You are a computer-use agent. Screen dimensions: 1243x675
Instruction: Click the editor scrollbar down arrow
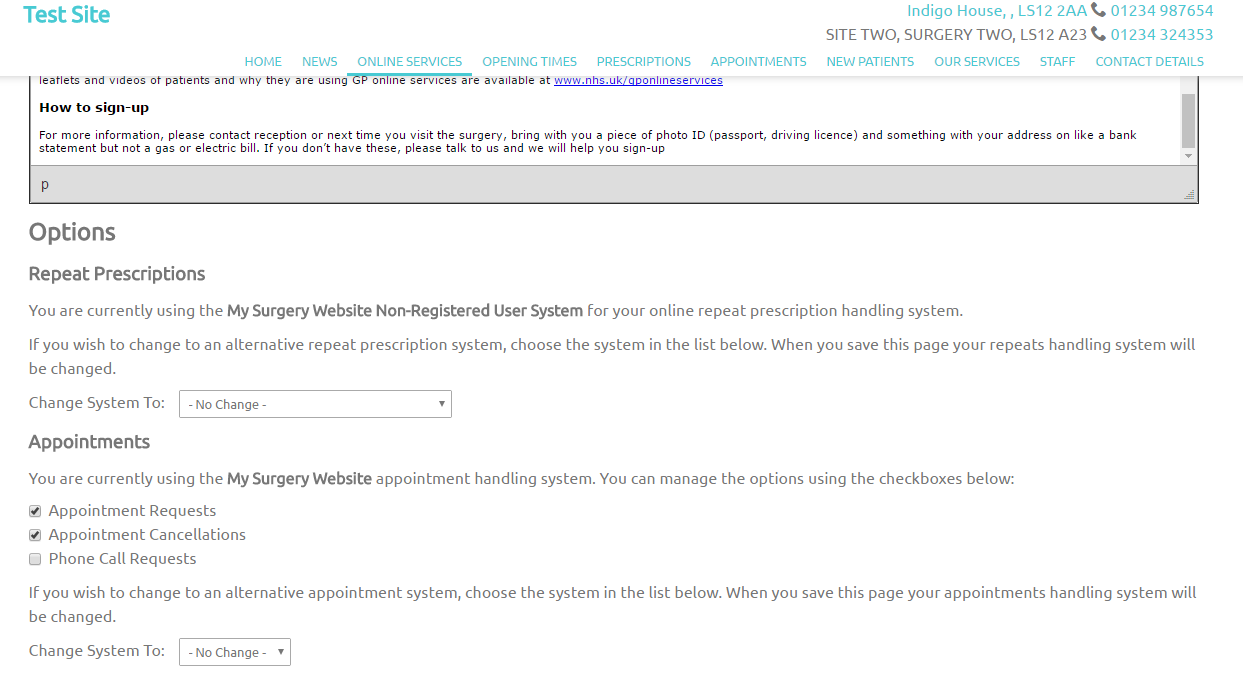(1188, 157)
